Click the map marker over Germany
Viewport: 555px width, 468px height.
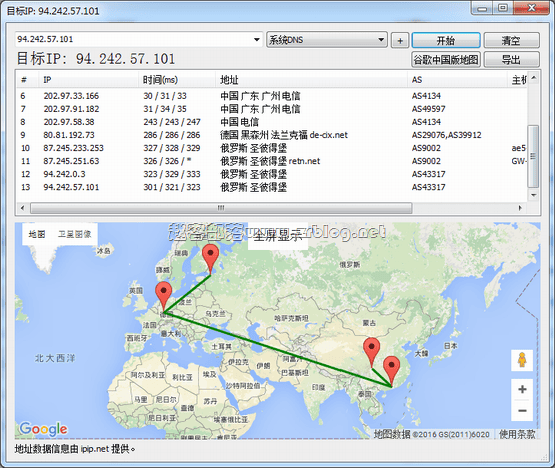164,297
